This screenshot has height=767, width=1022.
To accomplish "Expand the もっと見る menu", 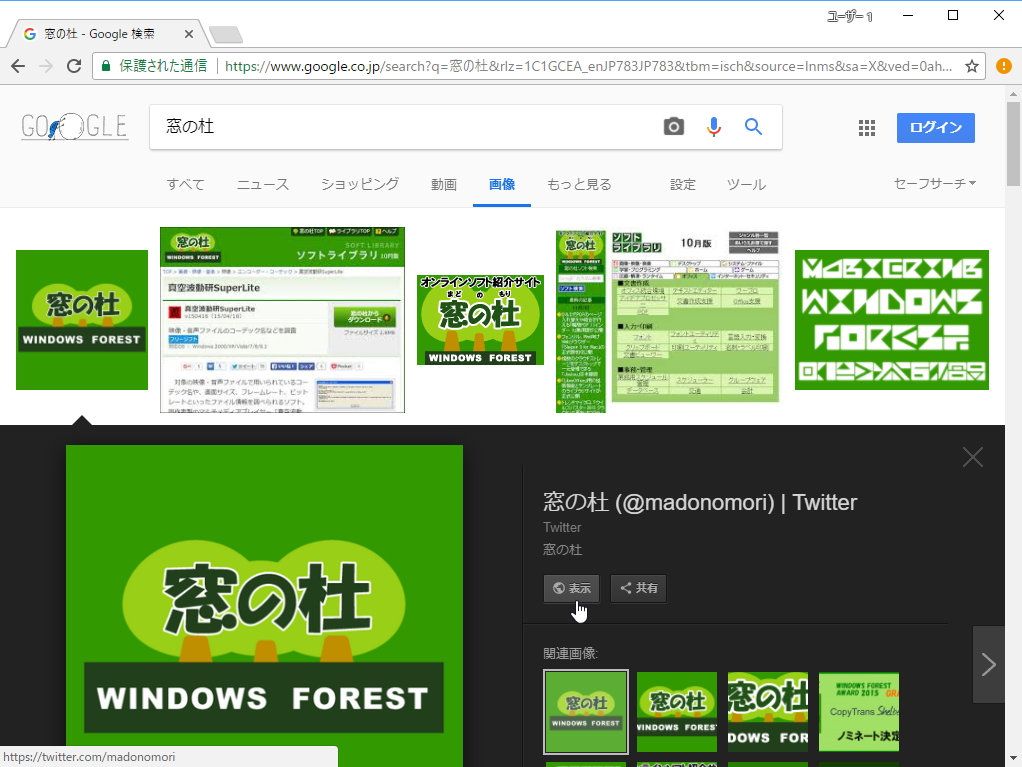I will [x=579, y=184].
